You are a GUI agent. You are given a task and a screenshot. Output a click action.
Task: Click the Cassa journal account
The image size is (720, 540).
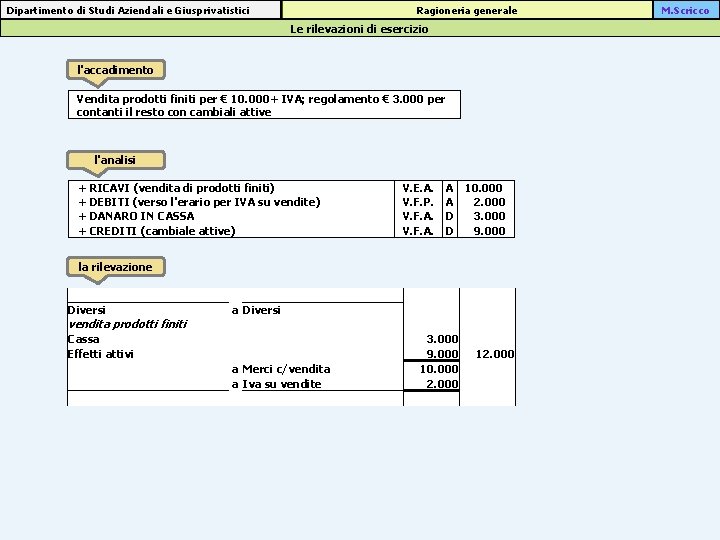coord(84,339)
